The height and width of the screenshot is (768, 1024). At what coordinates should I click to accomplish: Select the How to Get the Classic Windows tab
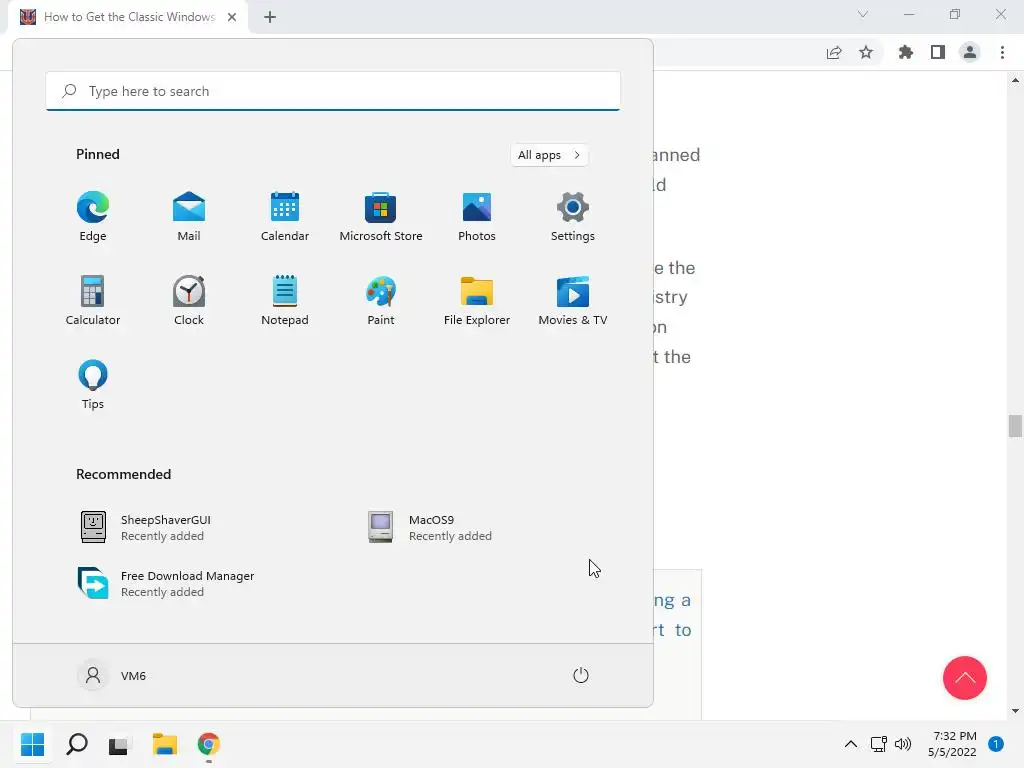pos(129,17)
